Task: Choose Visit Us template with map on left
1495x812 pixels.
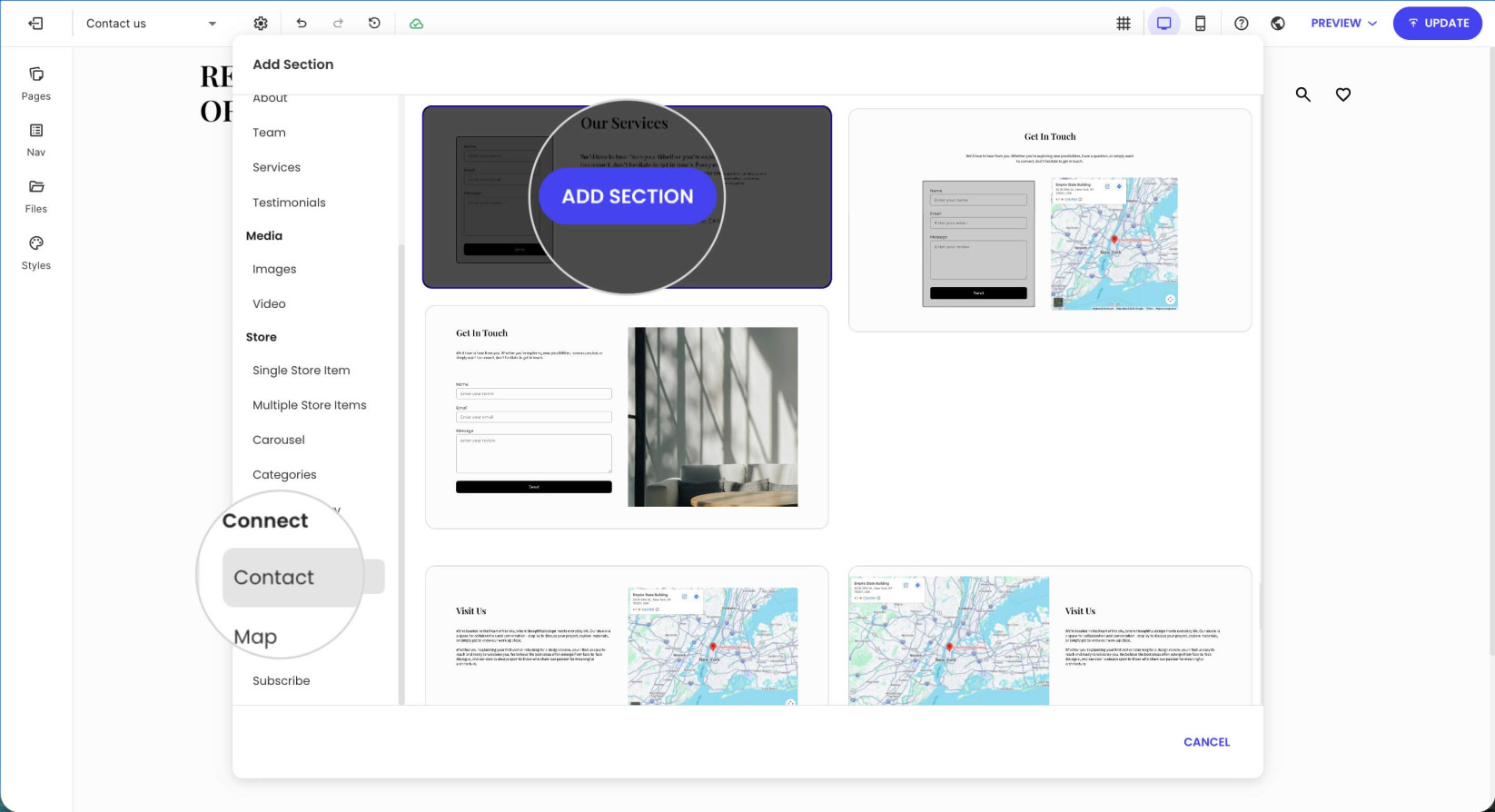Action: click(1050, 636)
